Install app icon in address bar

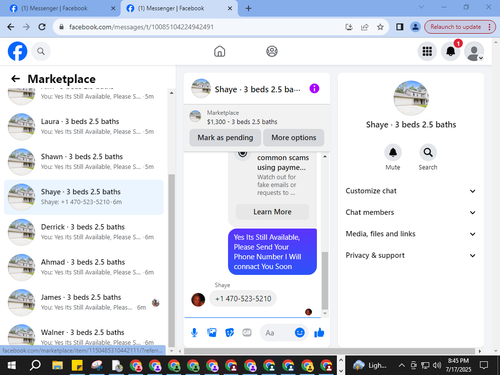349,27
